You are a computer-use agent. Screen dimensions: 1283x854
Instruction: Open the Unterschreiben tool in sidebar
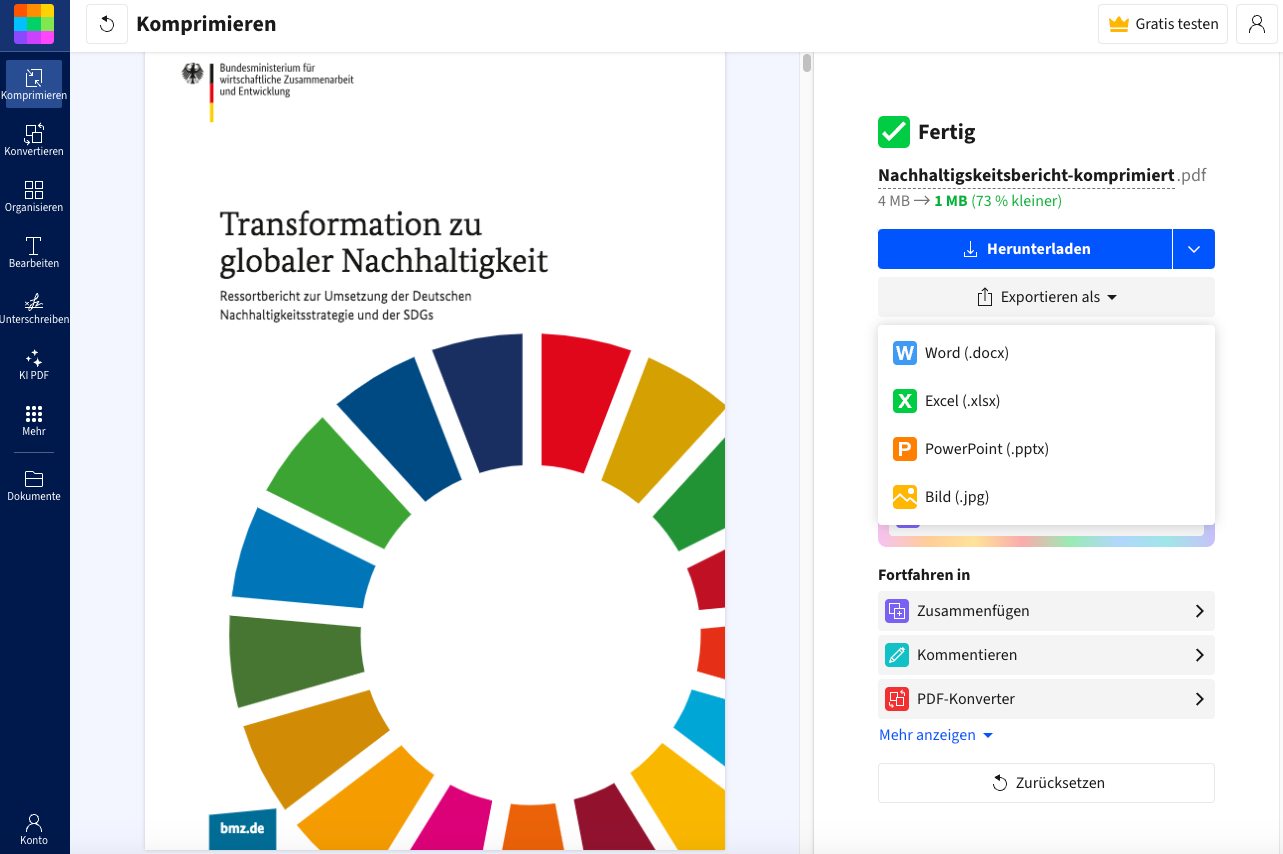pyautogui.click(x=34, y=308)
